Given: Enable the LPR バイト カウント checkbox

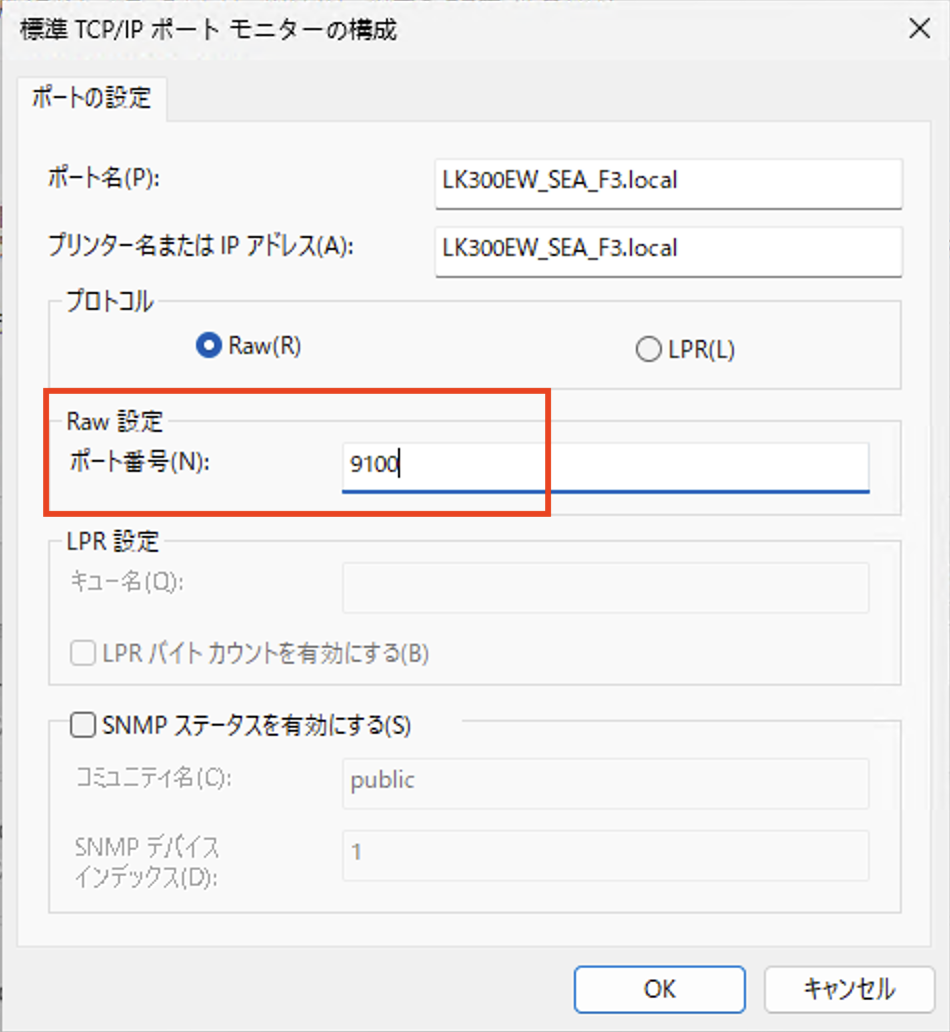Looking at the screenshot, I should pos(82,655).
